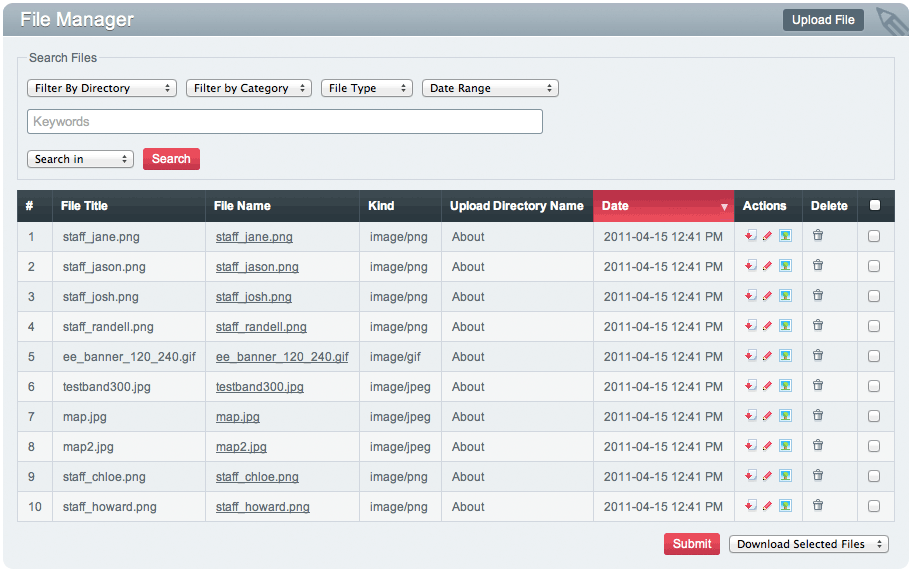Download the staff_jane.png file icon
Image resolution: width=912 pixels, height=571 pixels.
tap(750, 235)
